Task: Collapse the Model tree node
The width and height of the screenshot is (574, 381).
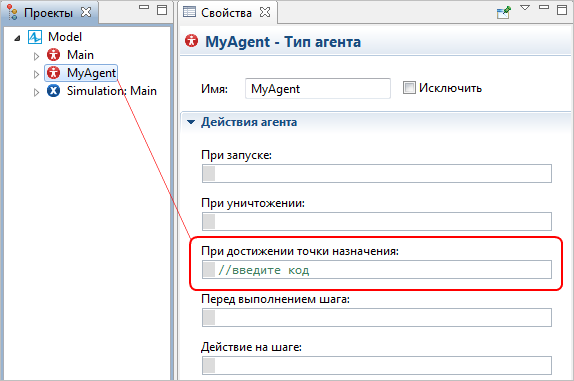Action: click(17, 38)
